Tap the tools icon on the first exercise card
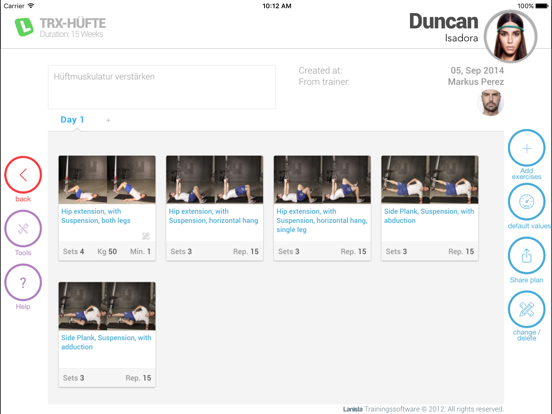 146,236
